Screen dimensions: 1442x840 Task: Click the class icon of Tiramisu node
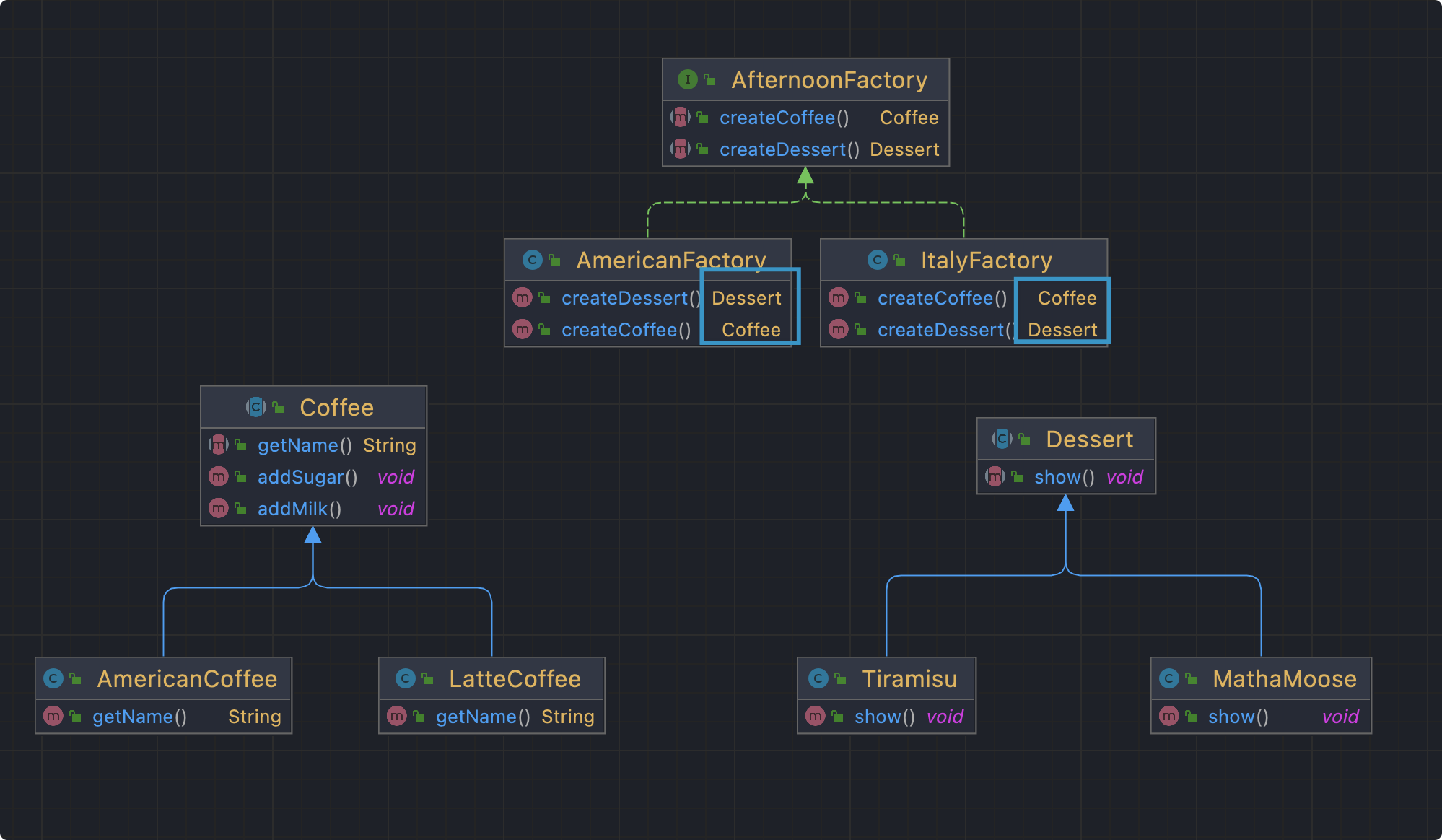tap(818, 678)
